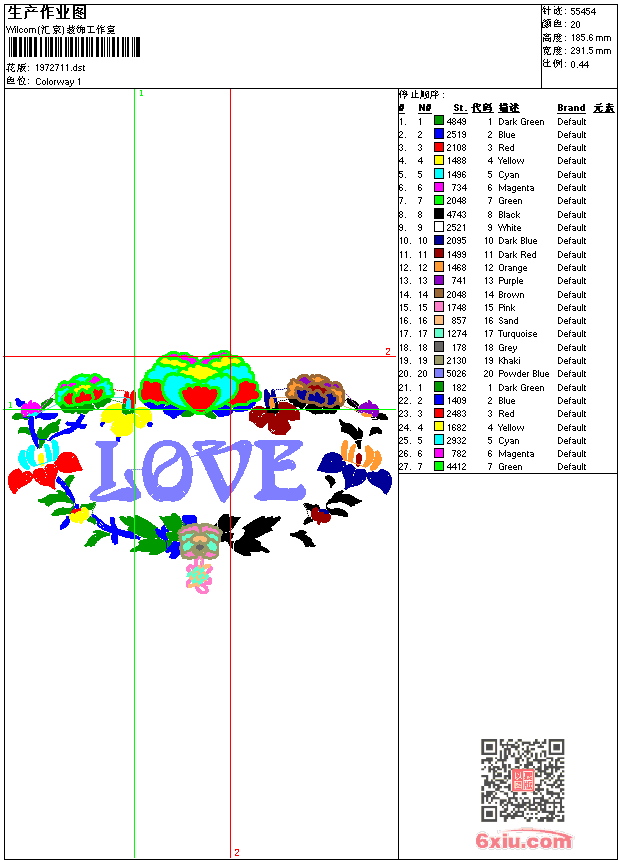The image size is (620, 860).
Task: Click the 'N#' column header
Action: coord(425,108)
